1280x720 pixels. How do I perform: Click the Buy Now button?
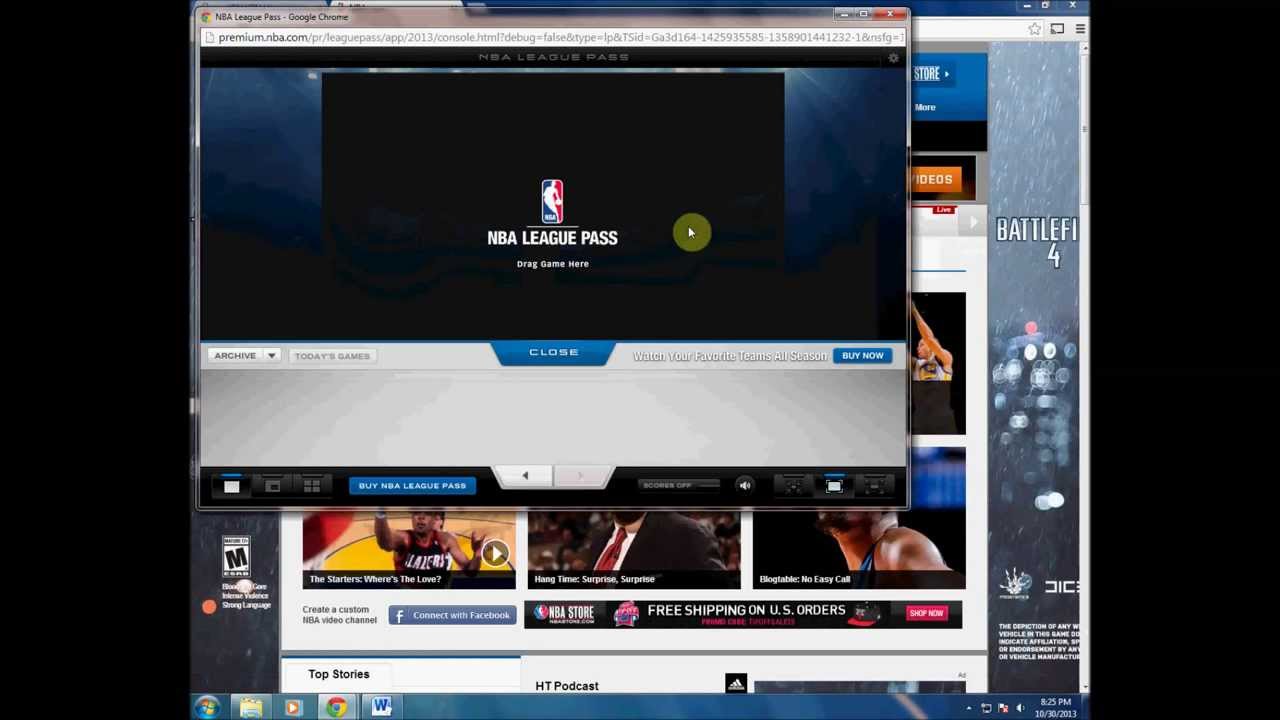(x=862, y=356)
